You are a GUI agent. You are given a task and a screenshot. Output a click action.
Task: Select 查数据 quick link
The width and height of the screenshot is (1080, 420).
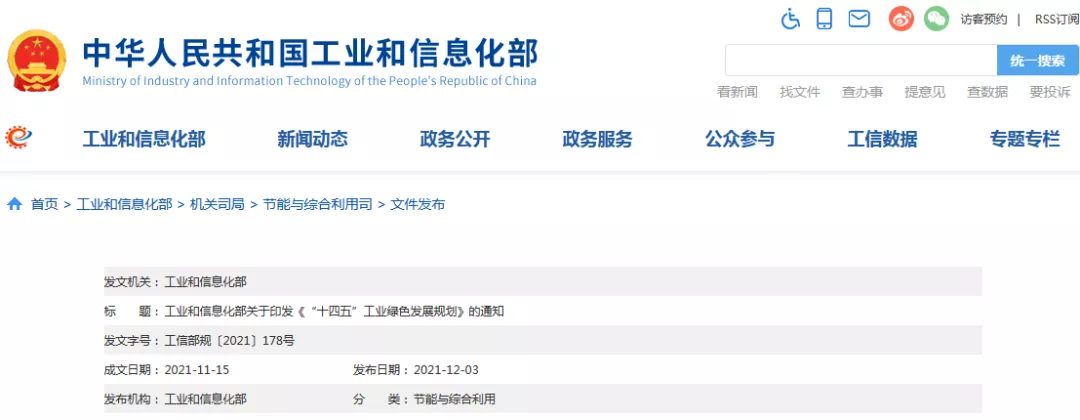click(987, 92)
